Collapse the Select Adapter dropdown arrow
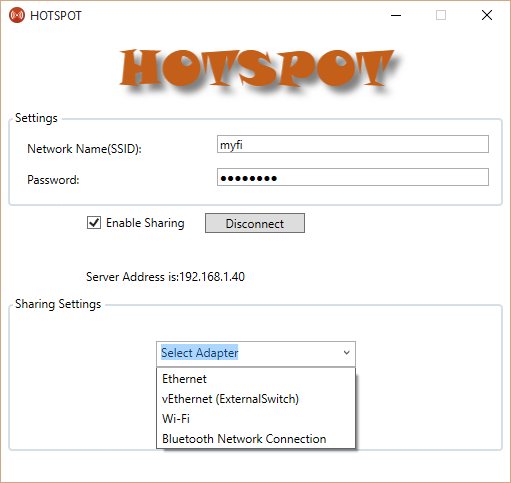 [347, 353]
